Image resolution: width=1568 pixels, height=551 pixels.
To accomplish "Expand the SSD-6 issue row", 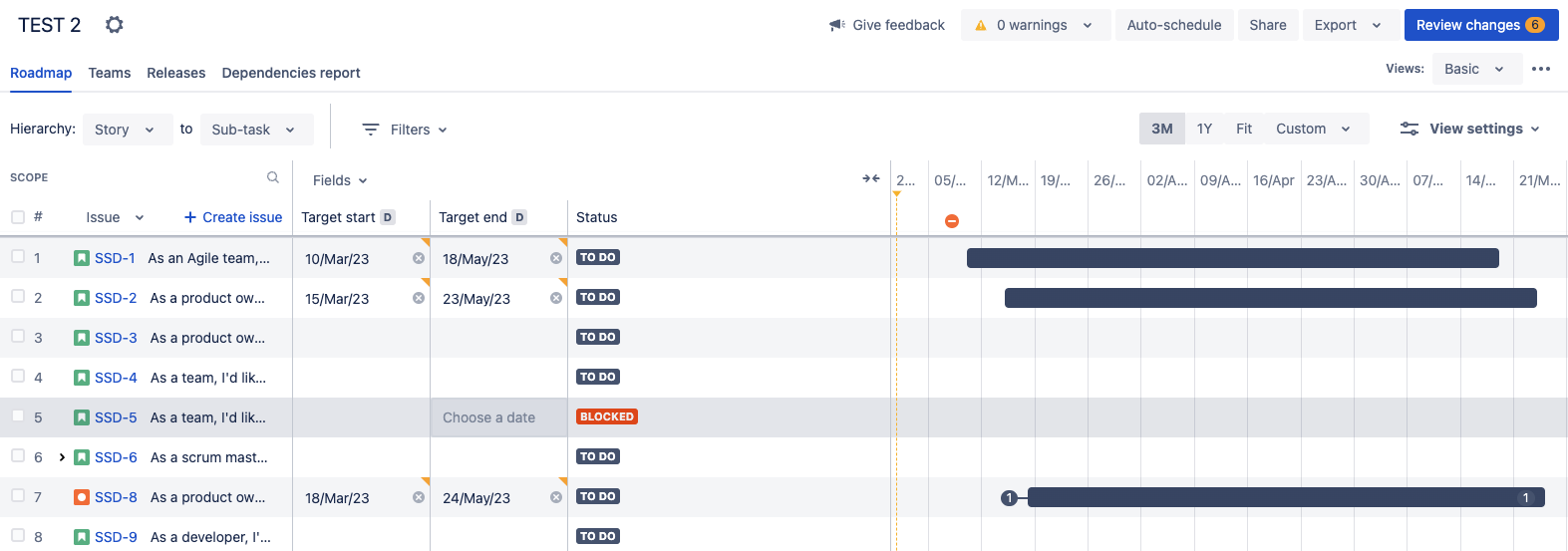I will point(62,457).
